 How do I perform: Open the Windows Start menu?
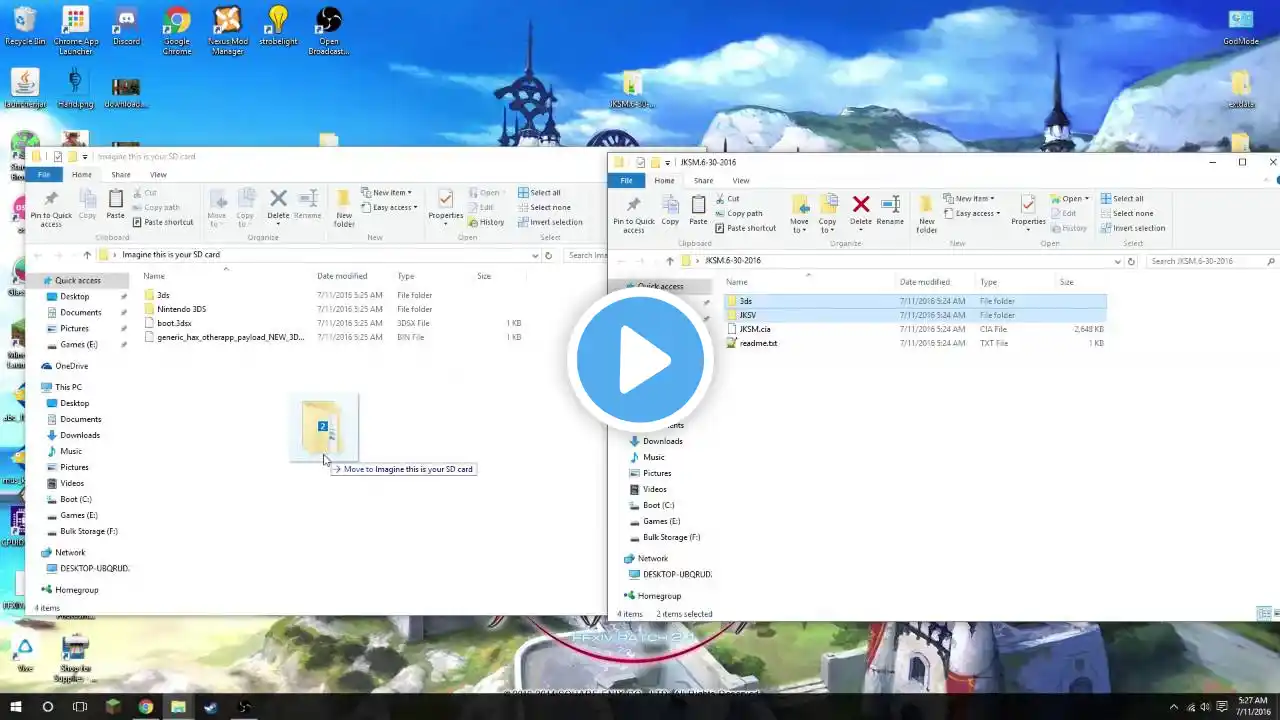(15, 707)
